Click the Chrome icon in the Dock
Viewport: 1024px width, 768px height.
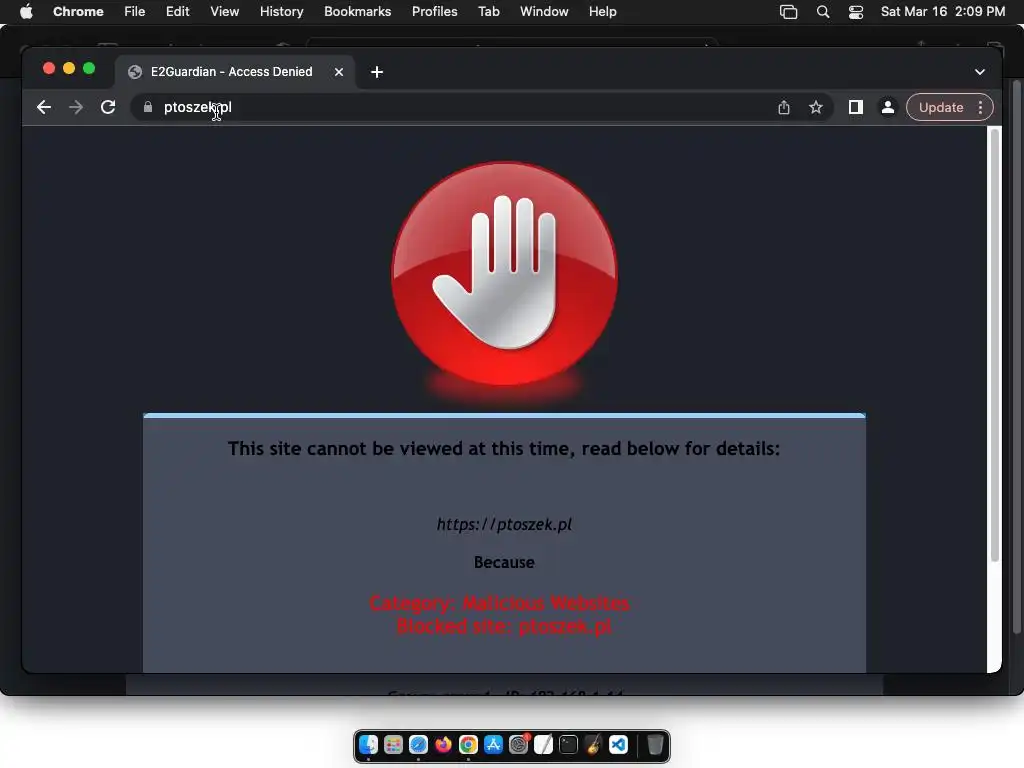(468, 744)
